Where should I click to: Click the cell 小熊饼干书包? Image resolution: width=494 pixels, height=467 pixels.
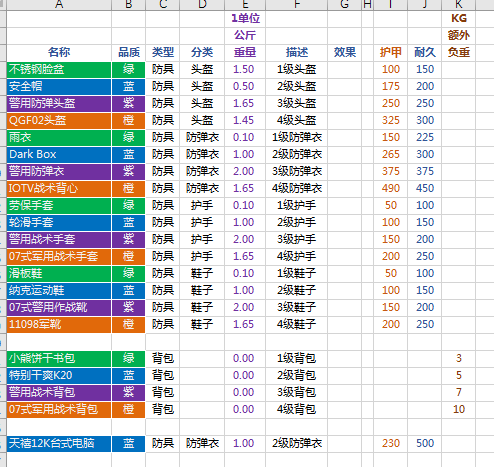point(59,359)
